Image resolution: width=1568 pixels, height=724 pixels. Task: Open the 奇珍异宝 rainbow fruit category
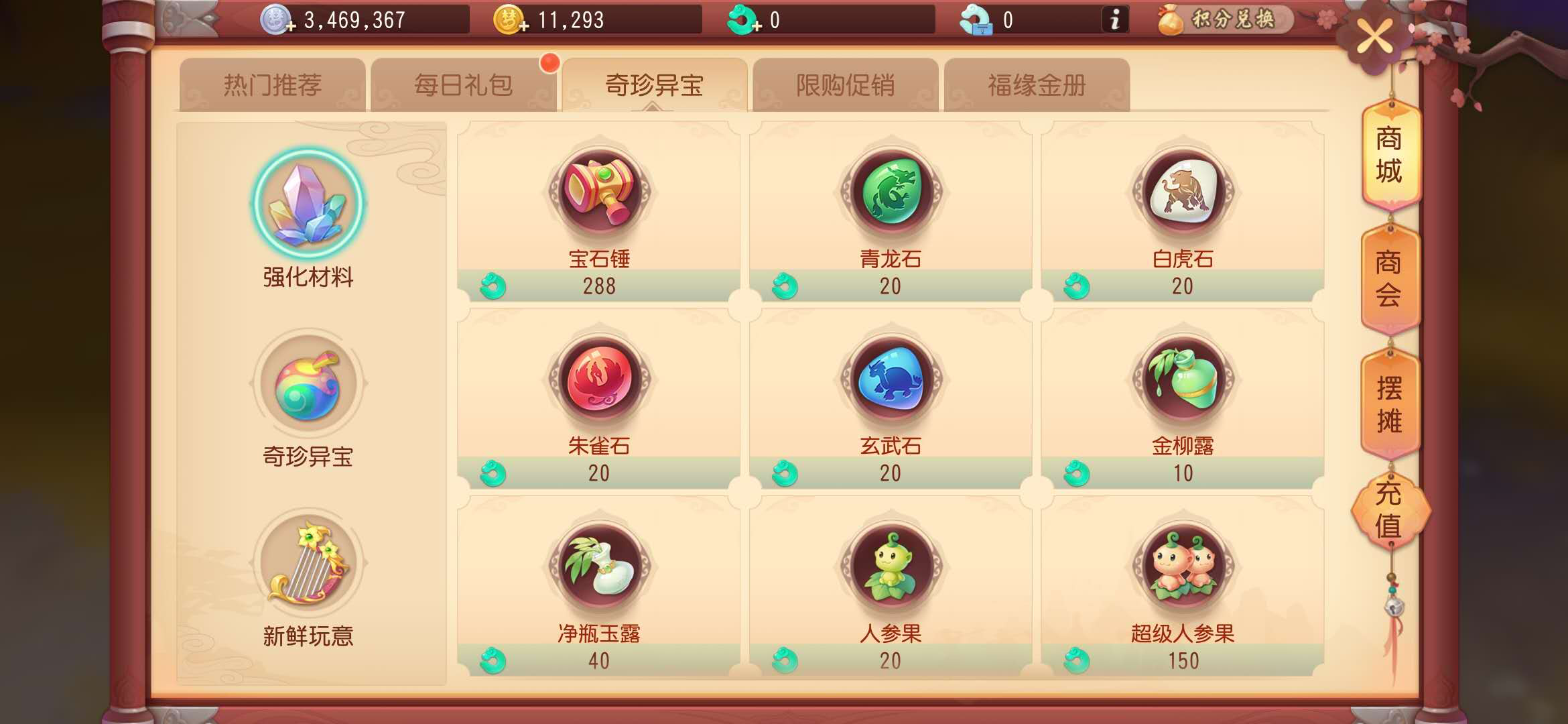coord(308,399)
